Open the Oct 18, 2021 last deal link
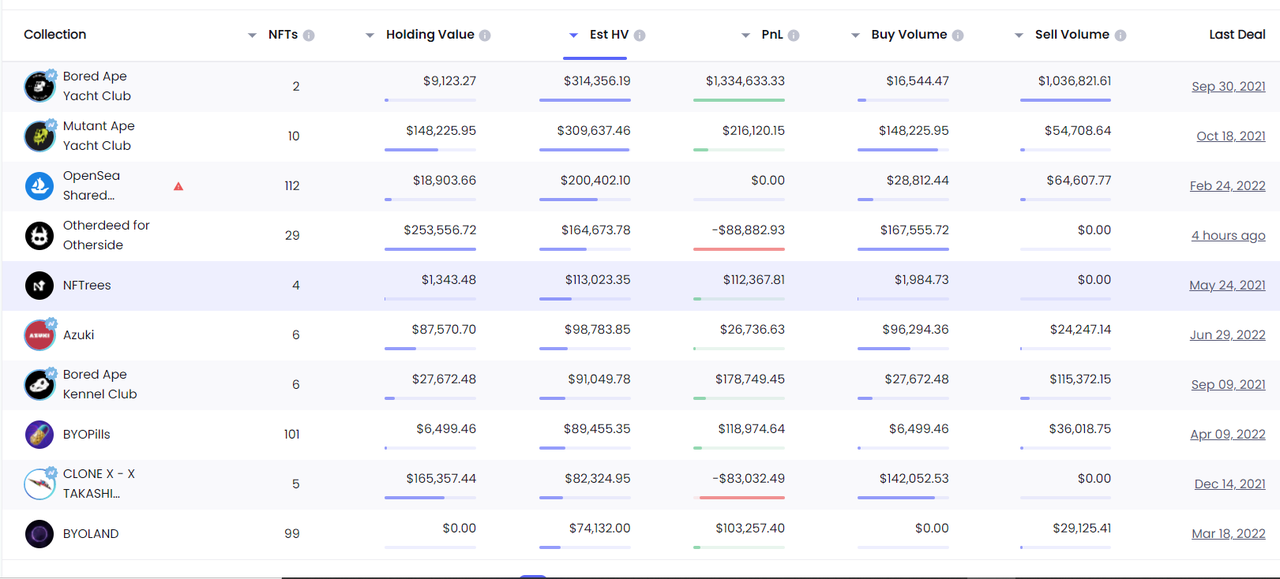The image size is (1280, 579). tap(1231, 137)
